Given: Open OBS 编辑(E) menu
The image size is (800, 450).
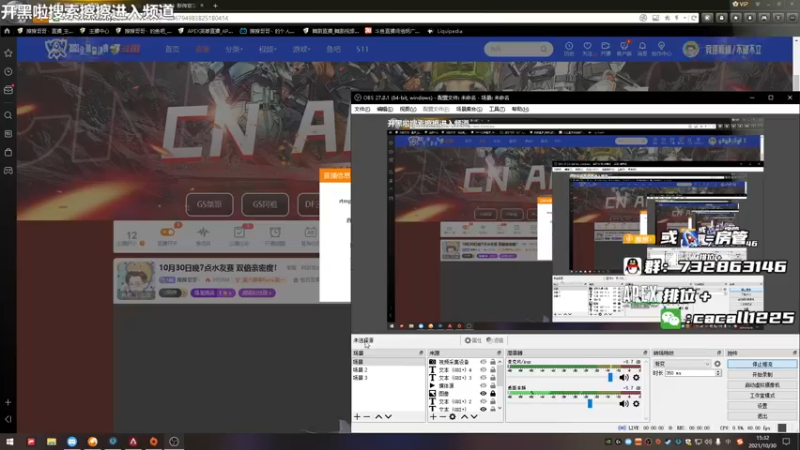Looking at the screenshot, I should (385, 109).
